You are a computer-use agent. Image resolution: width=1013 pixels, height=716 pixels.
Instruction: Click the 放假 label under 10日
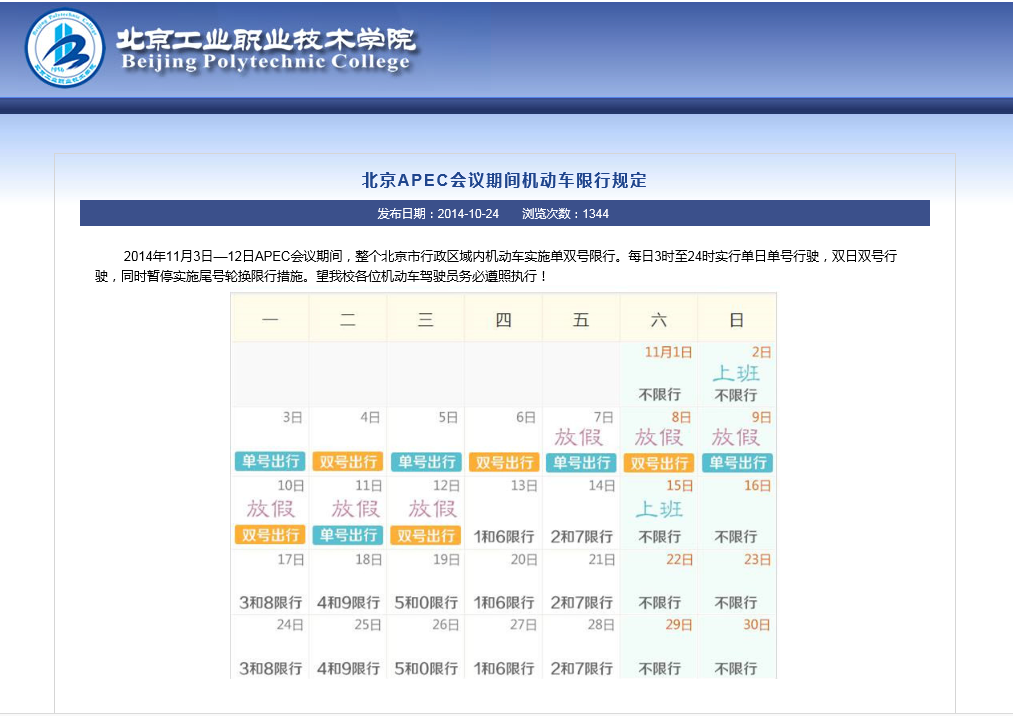click(270, 509)
